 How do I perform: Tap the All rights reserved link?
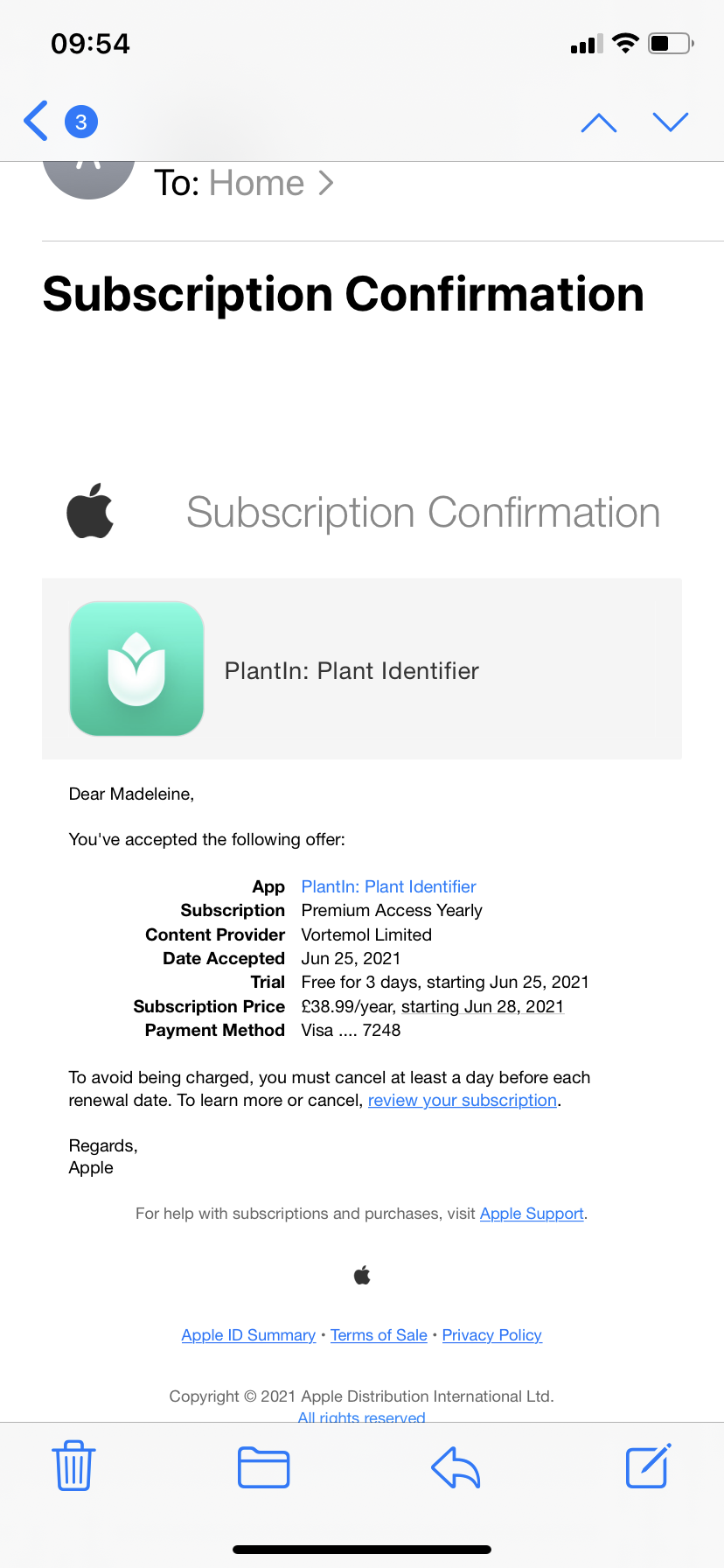point(362,1417)
